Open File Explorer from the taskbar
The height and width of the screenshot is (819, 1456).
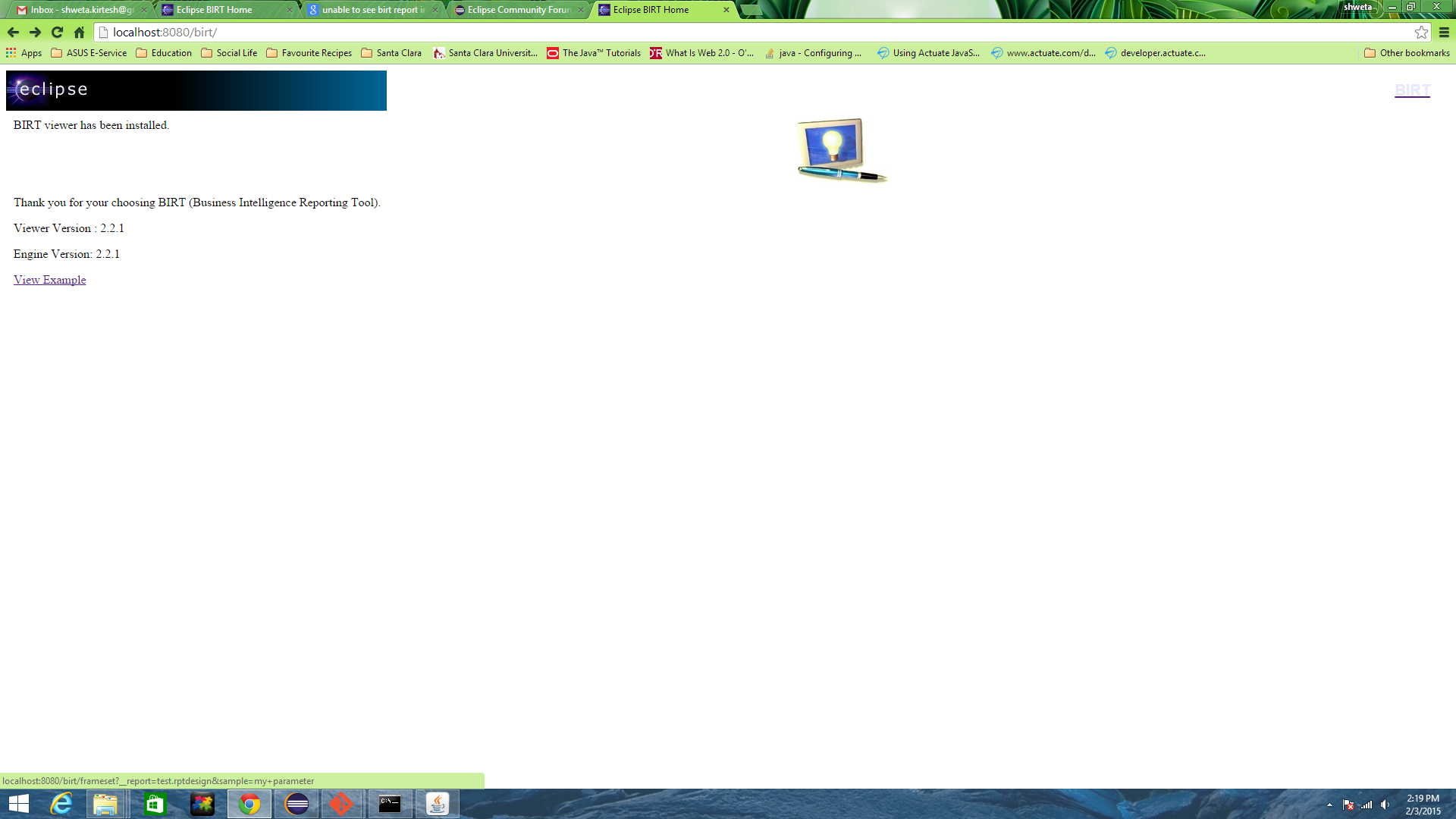105,804
